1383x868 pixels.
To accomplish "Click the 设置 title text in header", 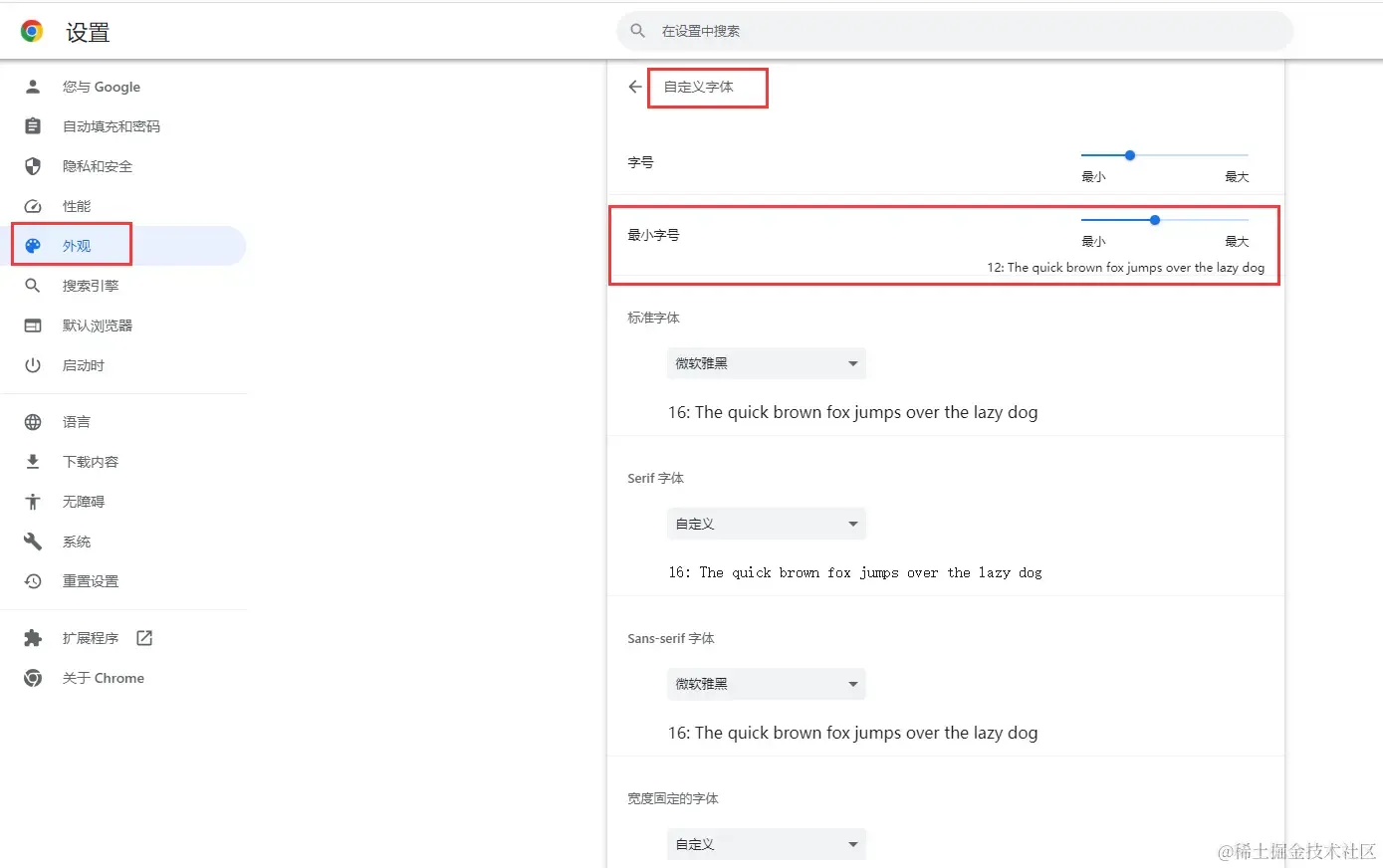I will click(x=88, y=33).
